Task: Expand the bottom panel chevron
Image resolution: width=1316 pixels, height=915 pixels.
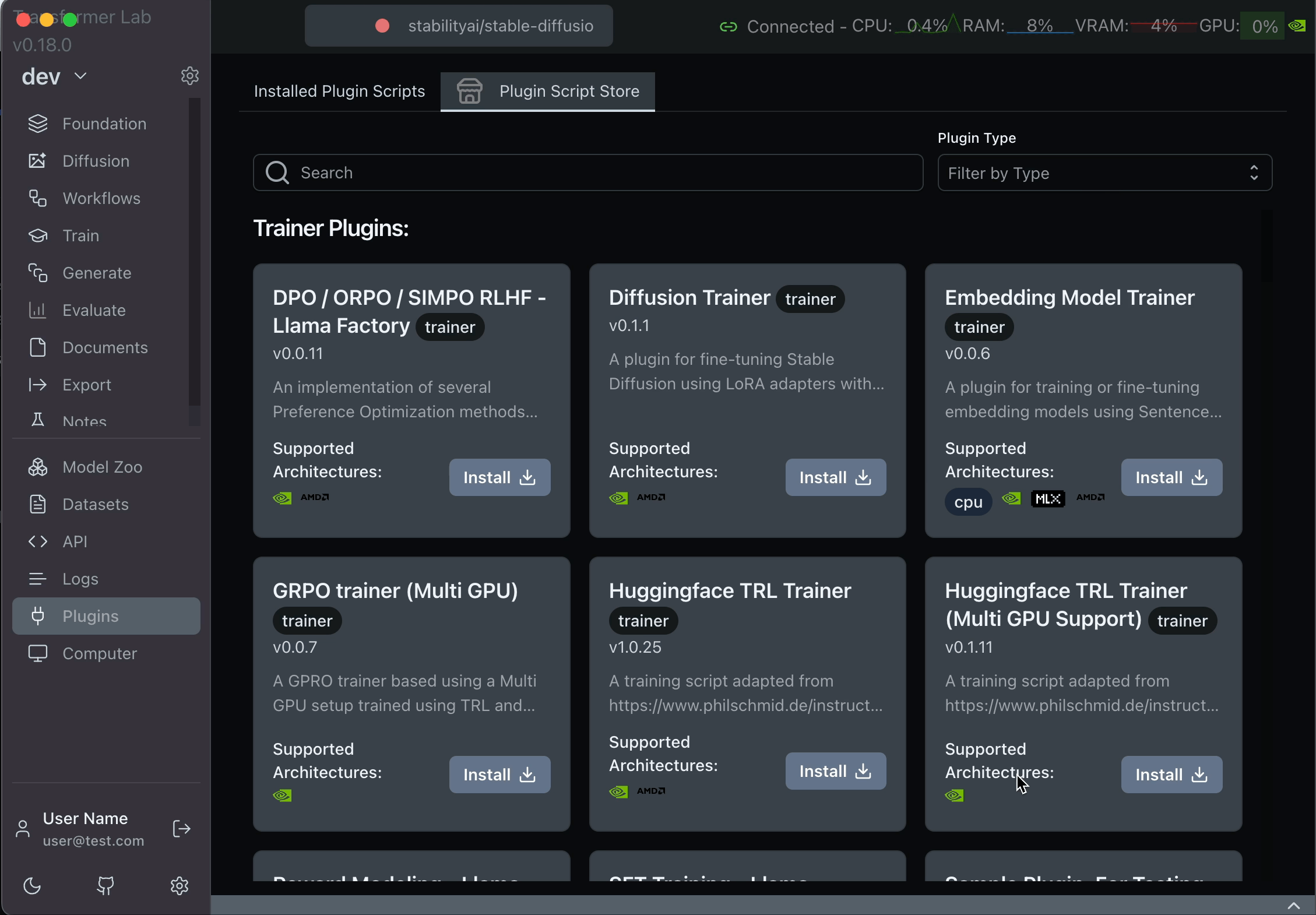Action: [1293, 905]
